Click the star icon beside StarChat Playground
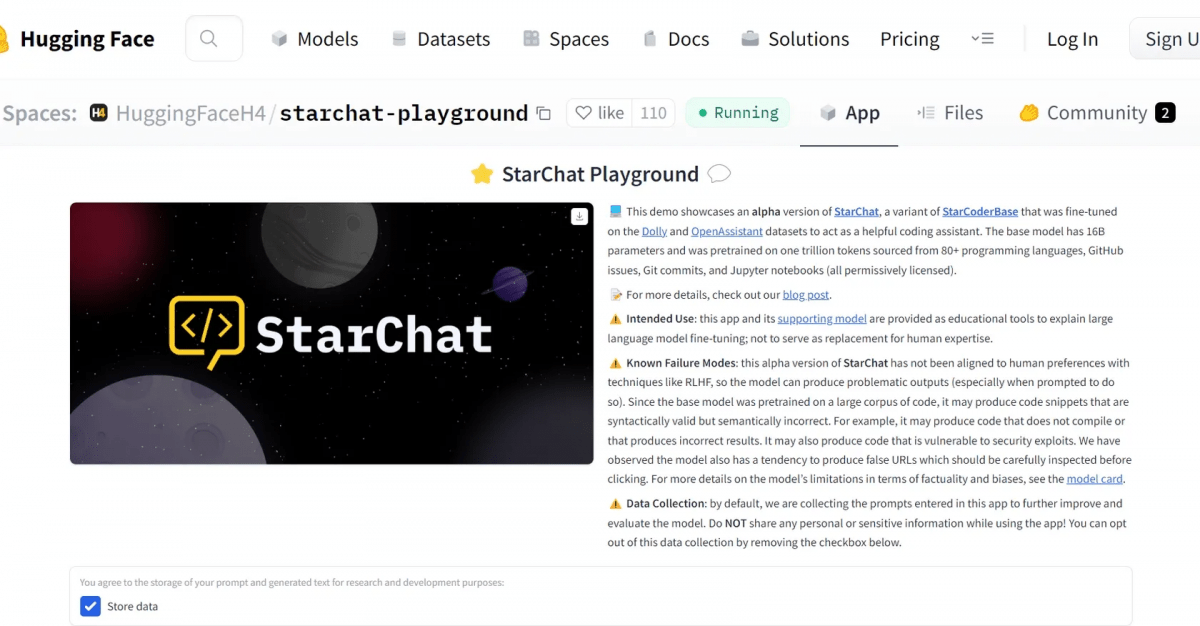 tap(482, 173)
